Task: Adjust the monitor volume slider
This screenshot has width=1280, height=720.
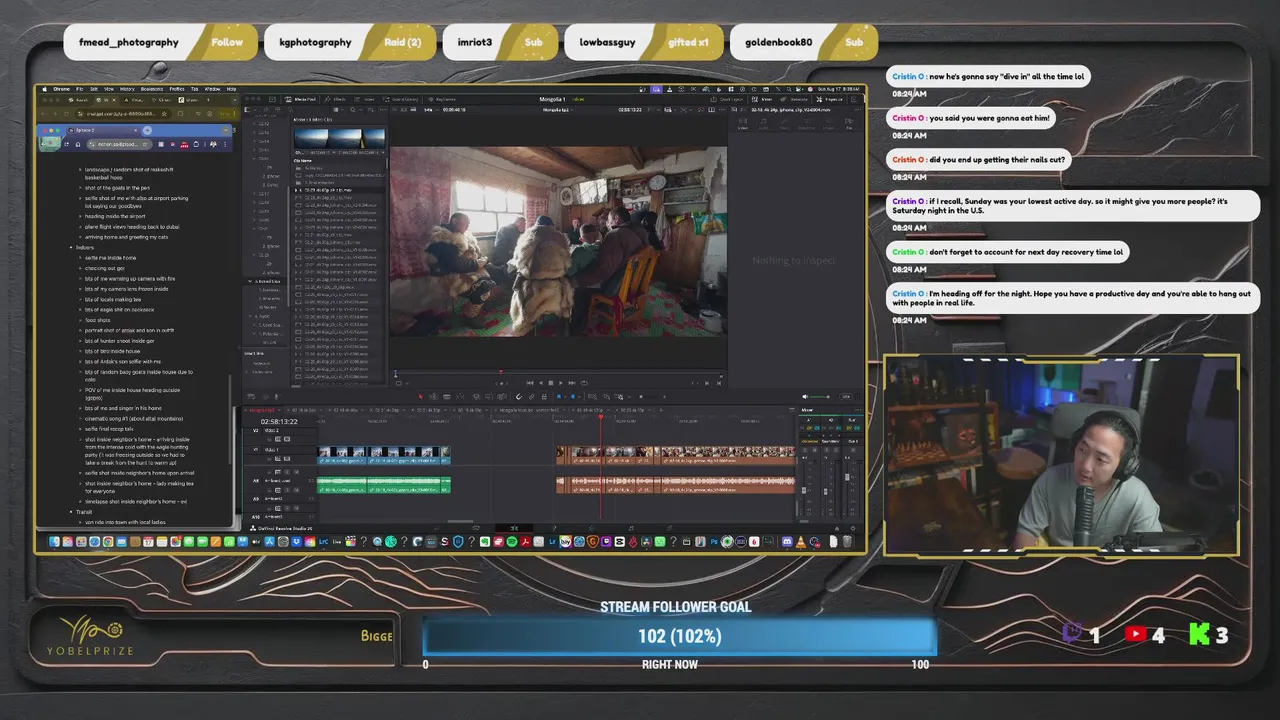Action: 820,397
